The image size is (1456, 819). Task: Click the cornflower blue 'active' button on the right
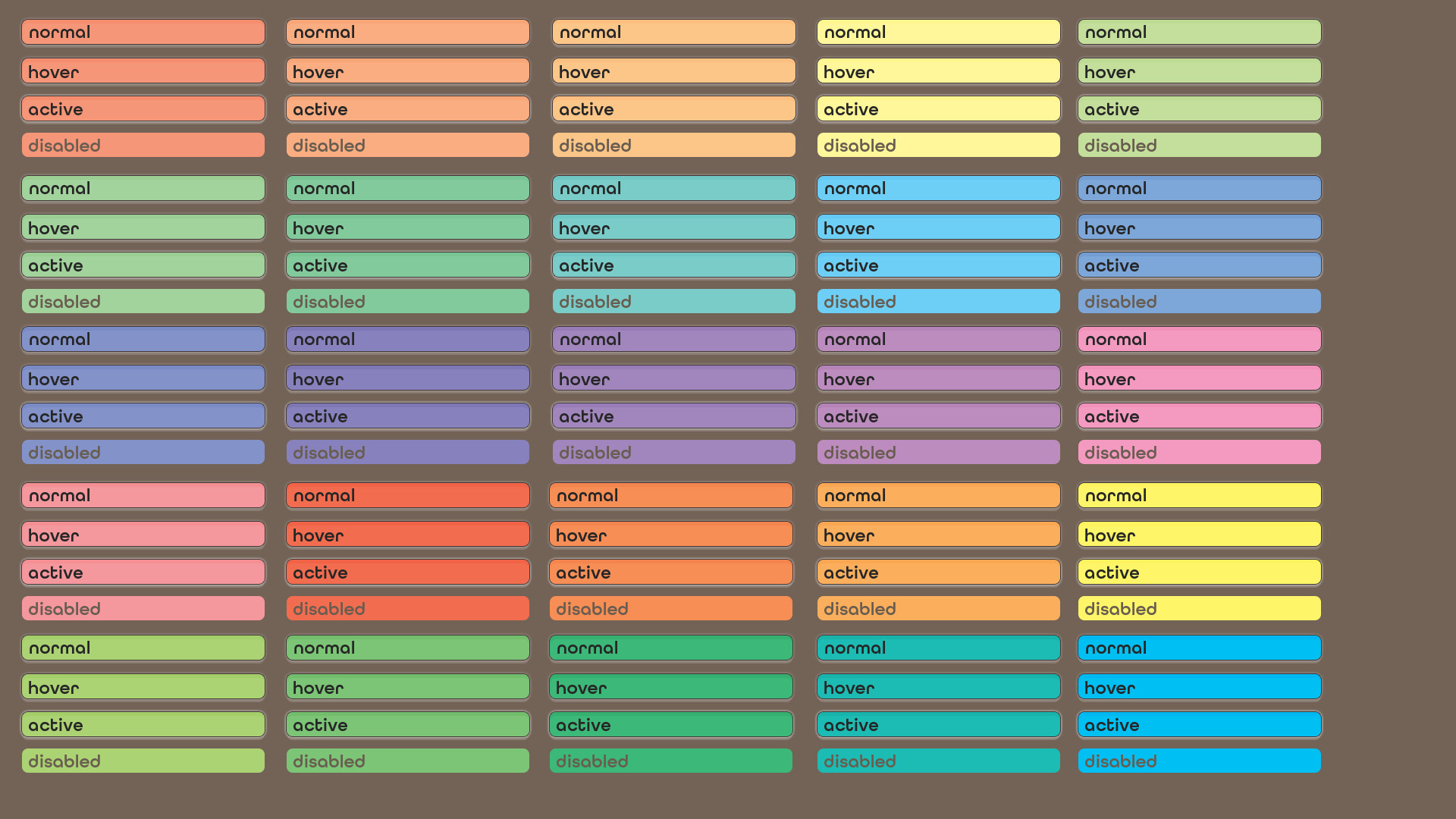click(x=1199, y=265)
